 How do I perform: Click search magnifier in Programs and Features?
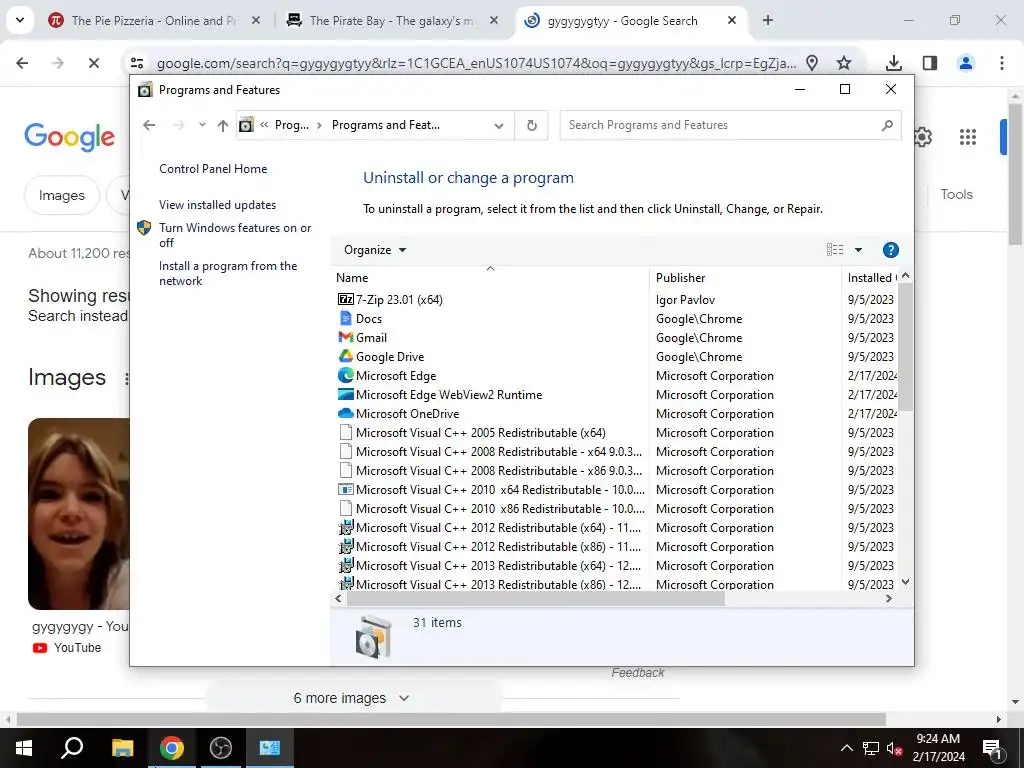pos(886,125)
